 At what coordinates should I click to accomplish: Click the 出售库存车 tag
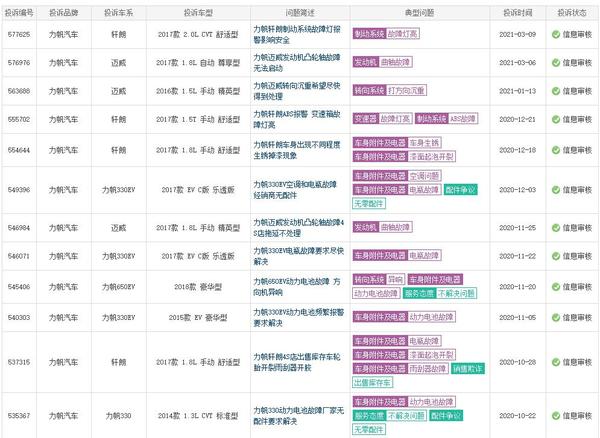click(x=371, y=382)
